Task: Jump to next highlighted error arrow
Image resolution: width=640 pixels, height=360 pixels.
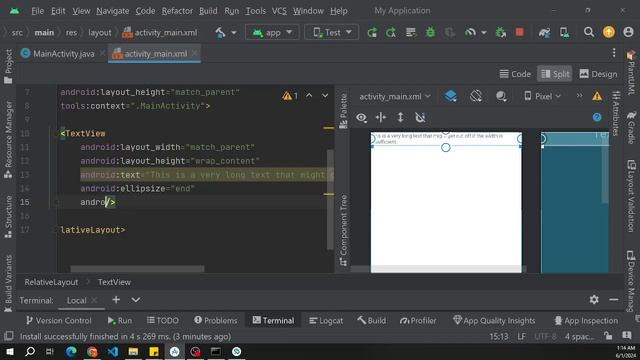Action: [x=325, y=96]
